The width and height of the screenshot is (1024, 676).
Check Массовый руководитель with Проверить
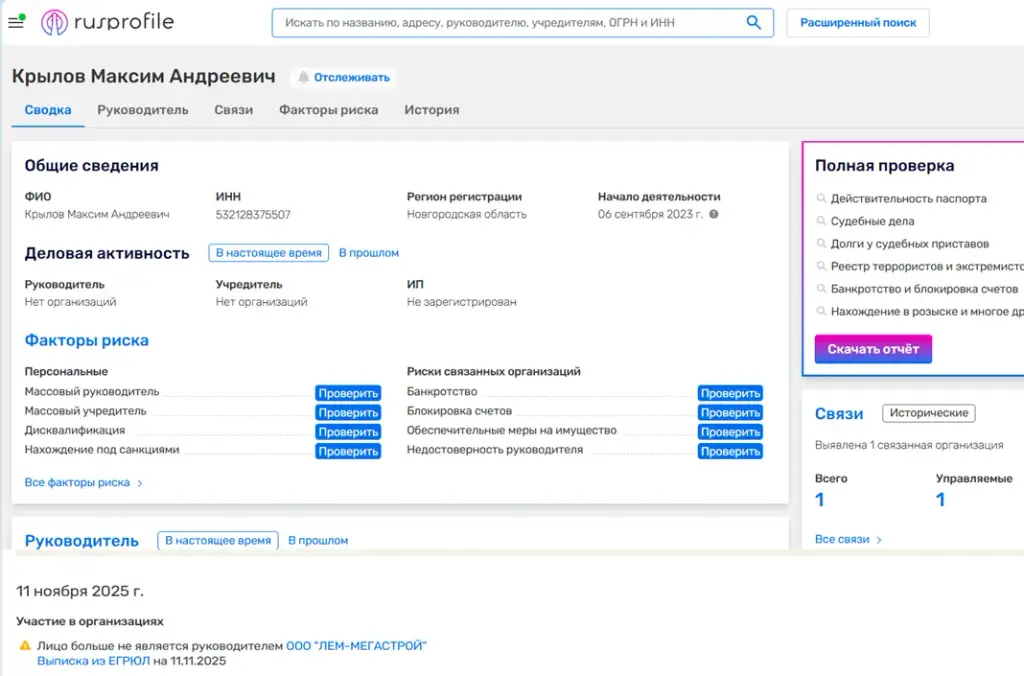pos(348,393)
